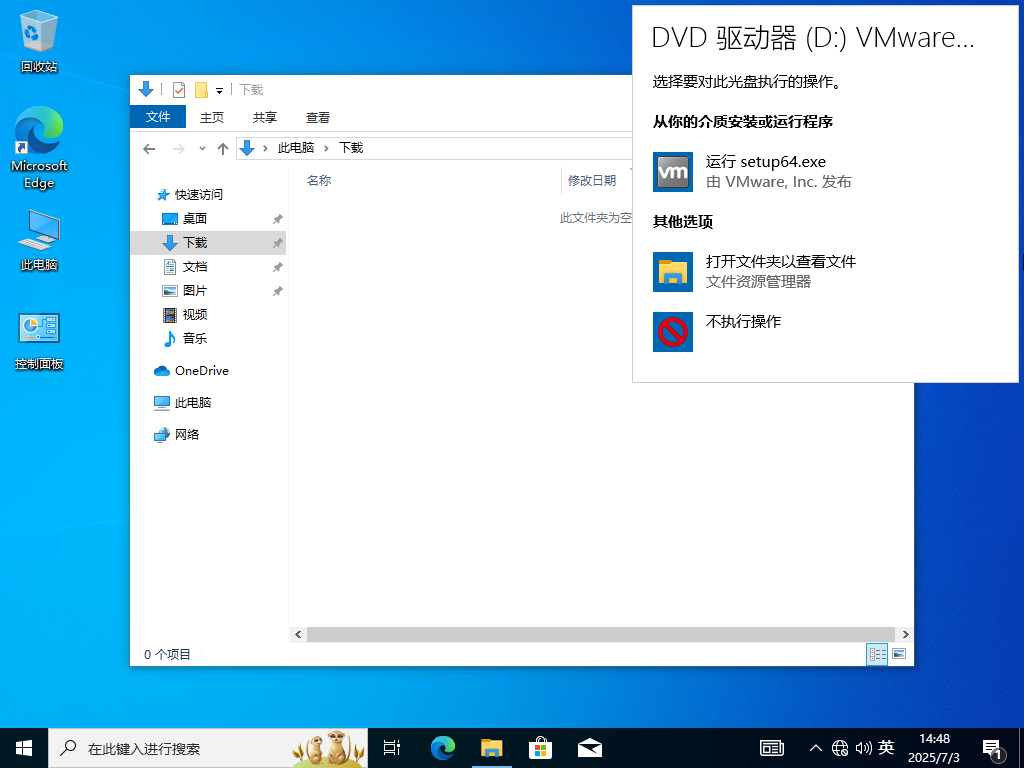The height and width of the screenshot is (768, 1024).
Task: Unpin 桌面 using its pin icon
Action: click(x=278, y=219)
